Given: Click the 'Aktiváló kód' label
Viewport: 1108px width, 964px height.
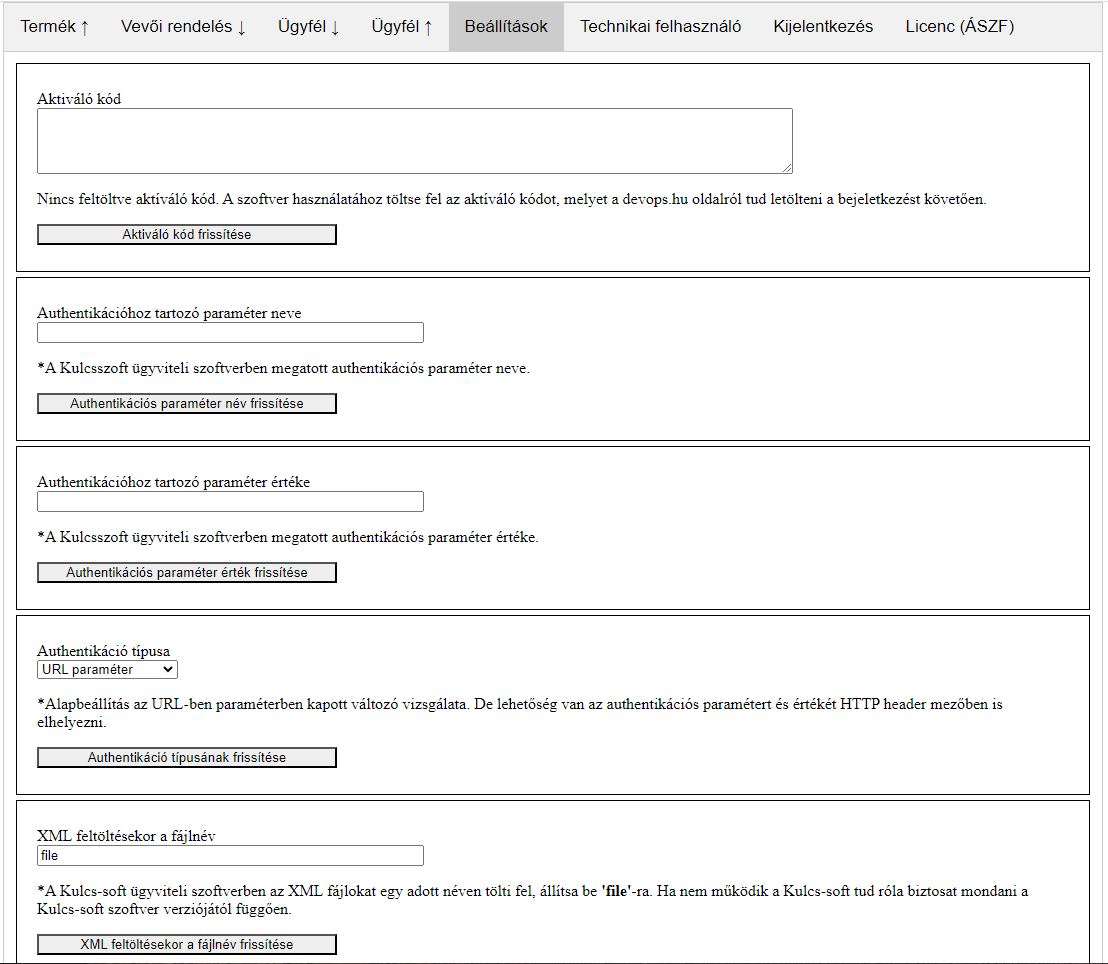Looking at the screenshot, I should click(x=79, y=99).
